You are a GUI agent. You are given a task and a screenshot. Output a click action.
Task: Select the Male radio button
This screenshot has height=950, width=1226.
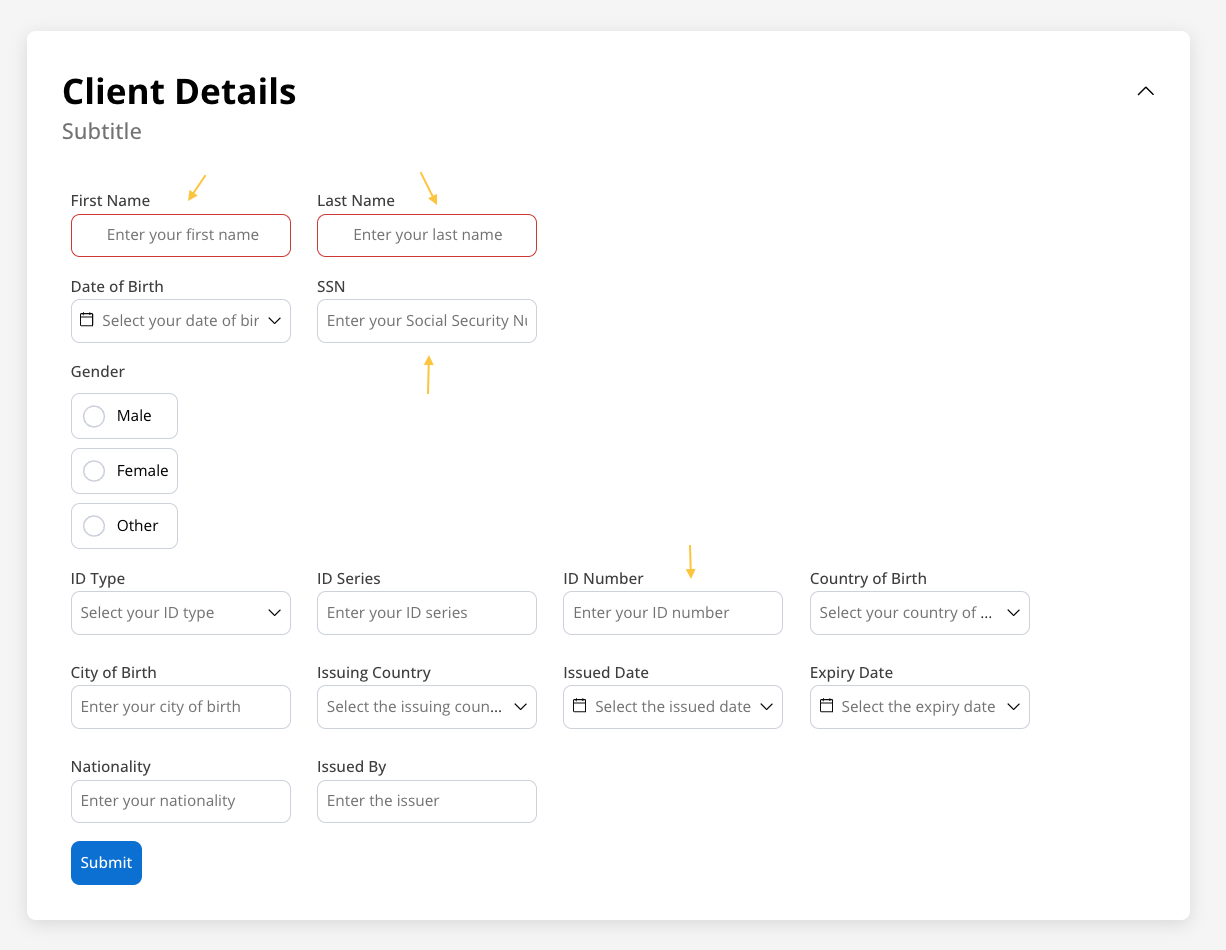click(x=94, y=416)
